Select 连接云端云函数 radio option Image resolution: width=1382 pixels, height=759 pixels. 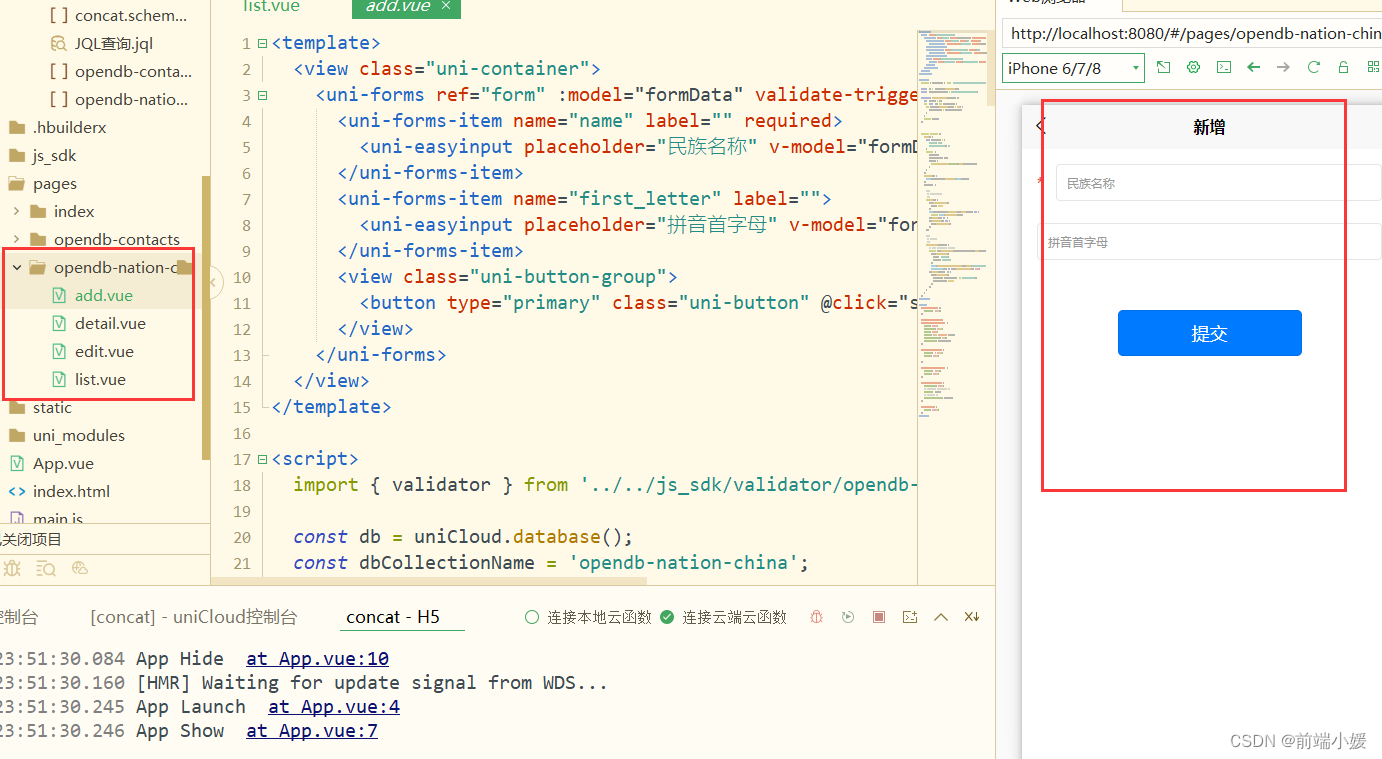tap(724, 617)
